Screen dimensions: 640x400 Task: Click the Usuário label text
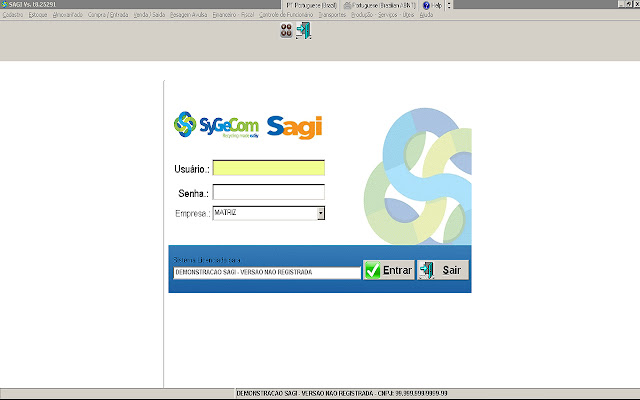[191, 169]
